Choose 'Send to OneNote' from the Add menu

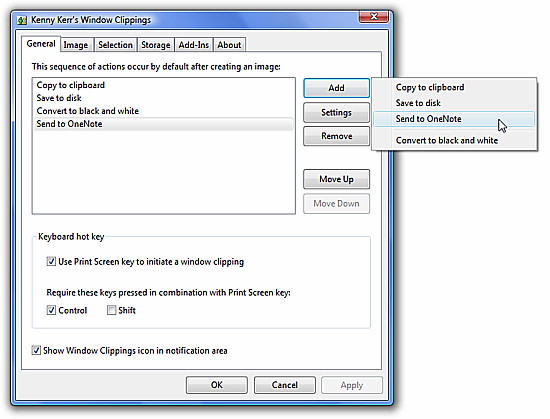454,119
